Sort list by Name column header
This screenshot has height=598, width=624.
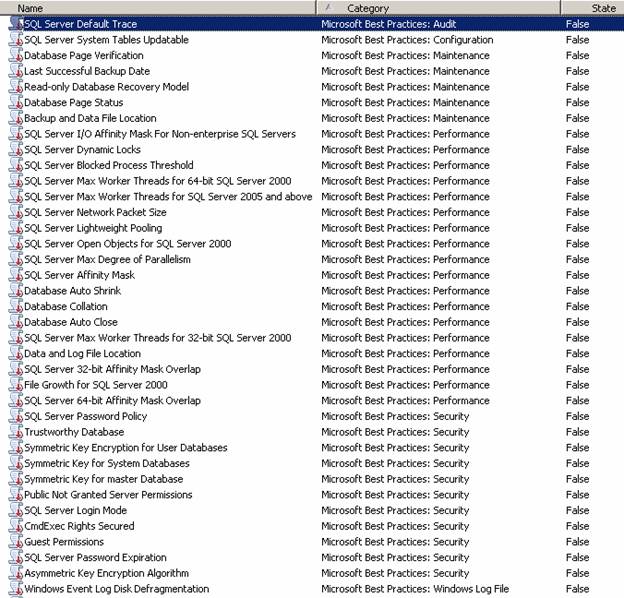click(158, 8)
